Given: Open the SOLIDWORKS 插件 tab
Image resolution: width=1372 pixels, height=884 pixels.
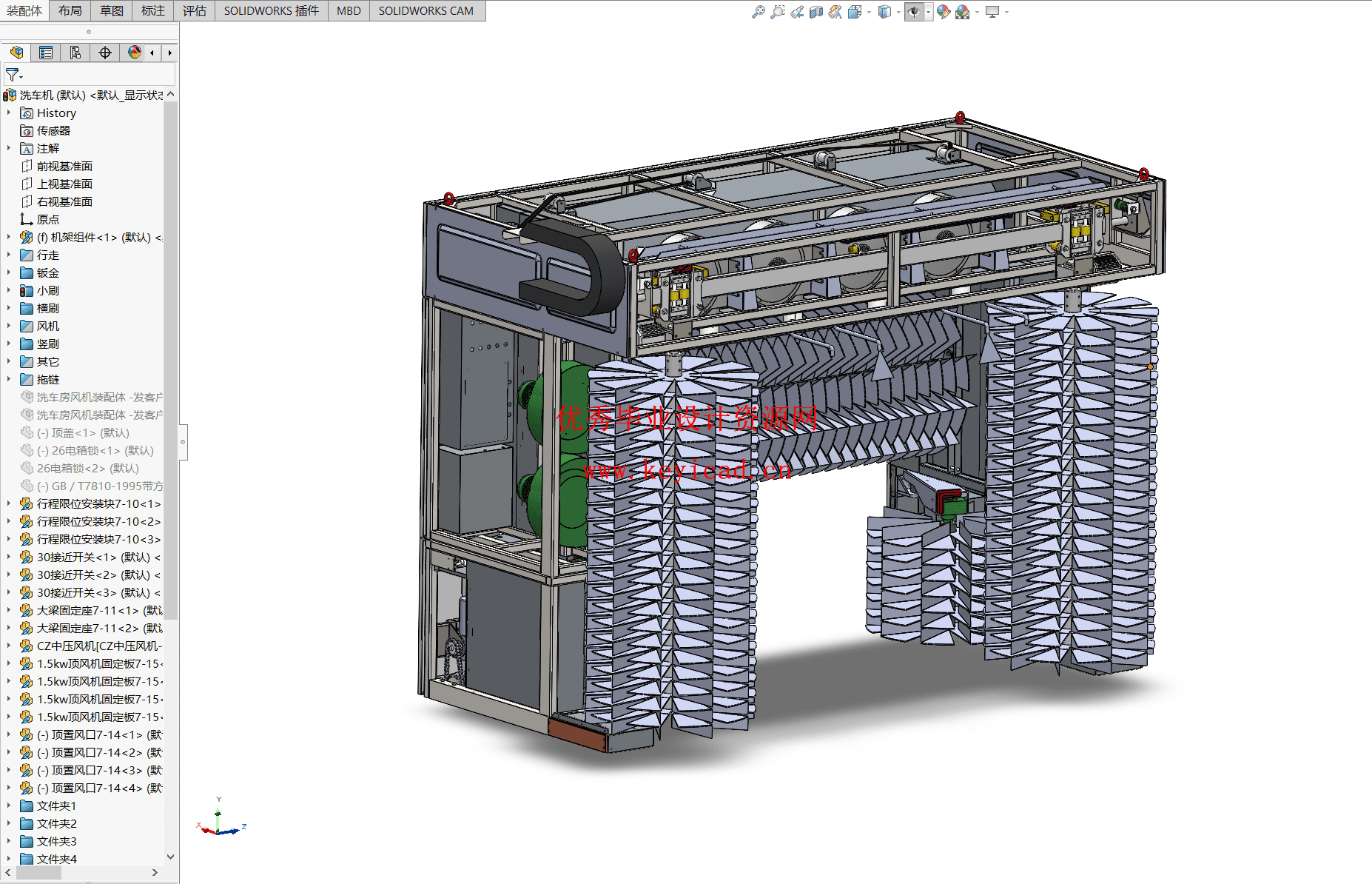Looking at the screenshot, I should 272,10.
